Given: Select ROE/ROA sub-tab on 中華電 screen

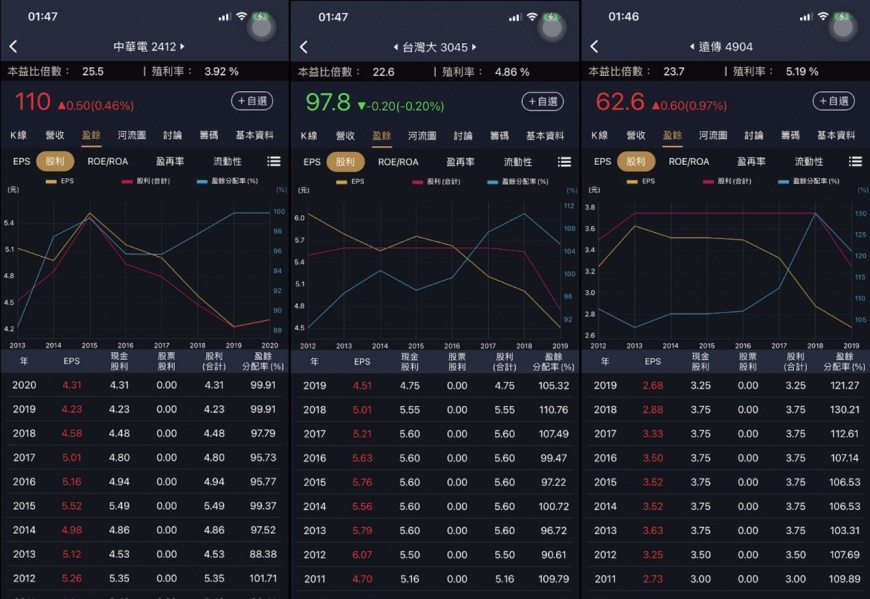Looking at the screenshot, I should 108,161.
